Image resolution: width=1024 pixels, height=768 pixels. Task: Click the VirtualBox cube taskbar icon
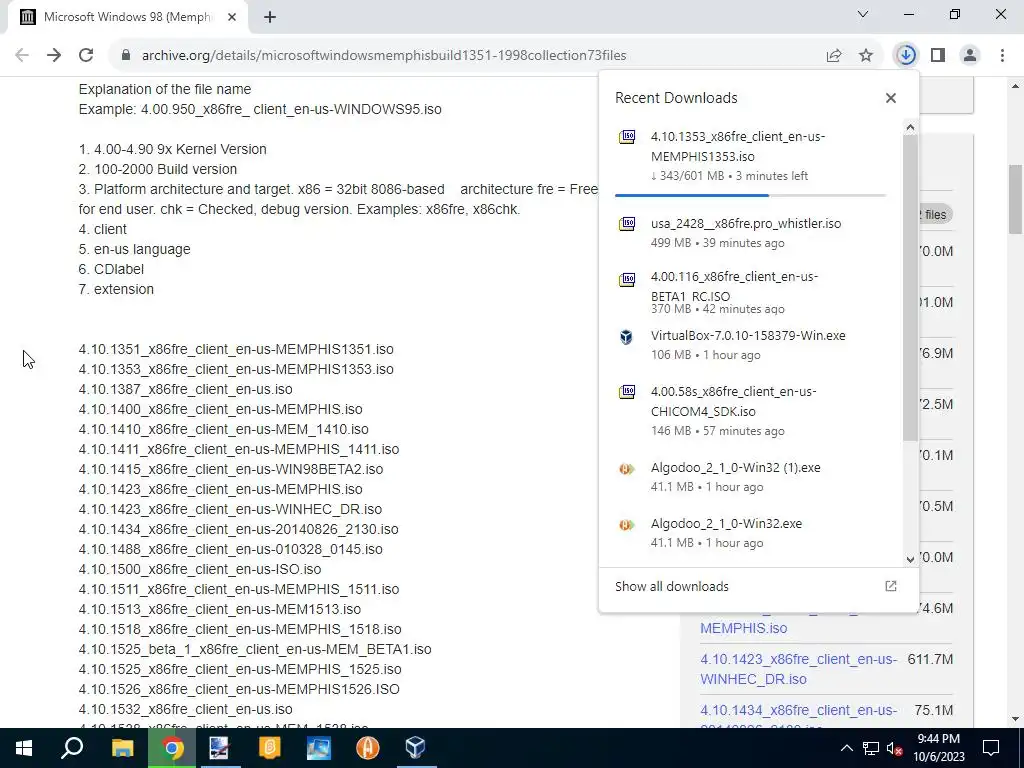pyautogui.click(x=415, y=748)
